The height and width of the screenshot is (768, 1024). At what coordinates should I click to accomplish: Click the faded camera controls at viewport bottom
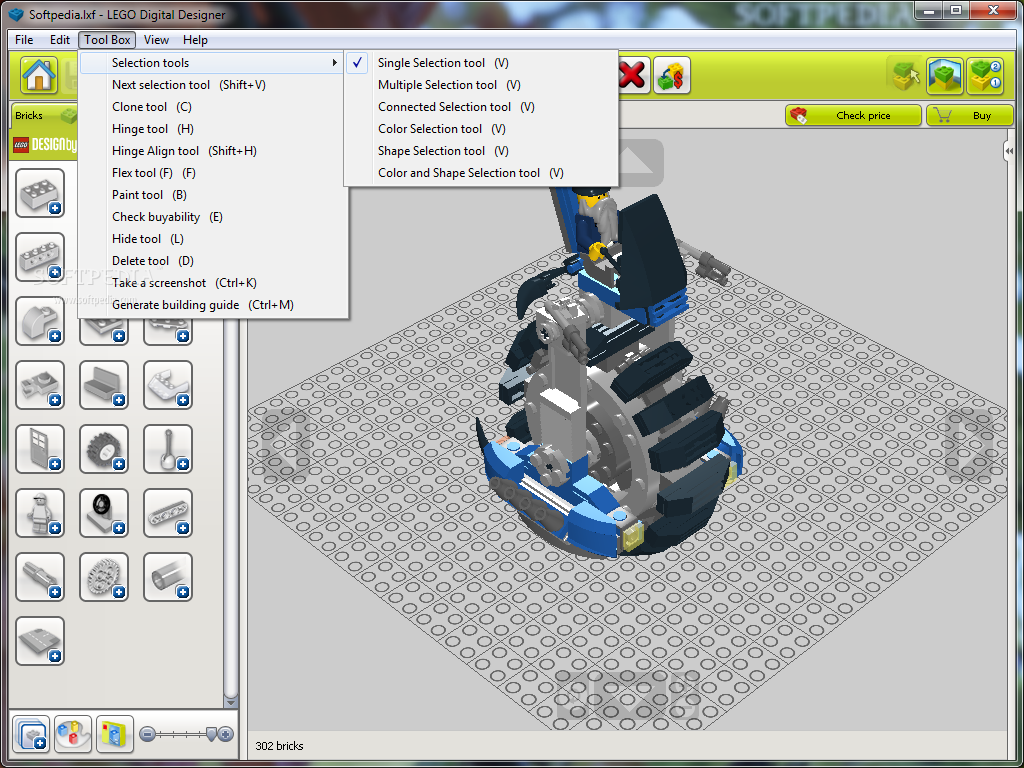coord(627,696)
